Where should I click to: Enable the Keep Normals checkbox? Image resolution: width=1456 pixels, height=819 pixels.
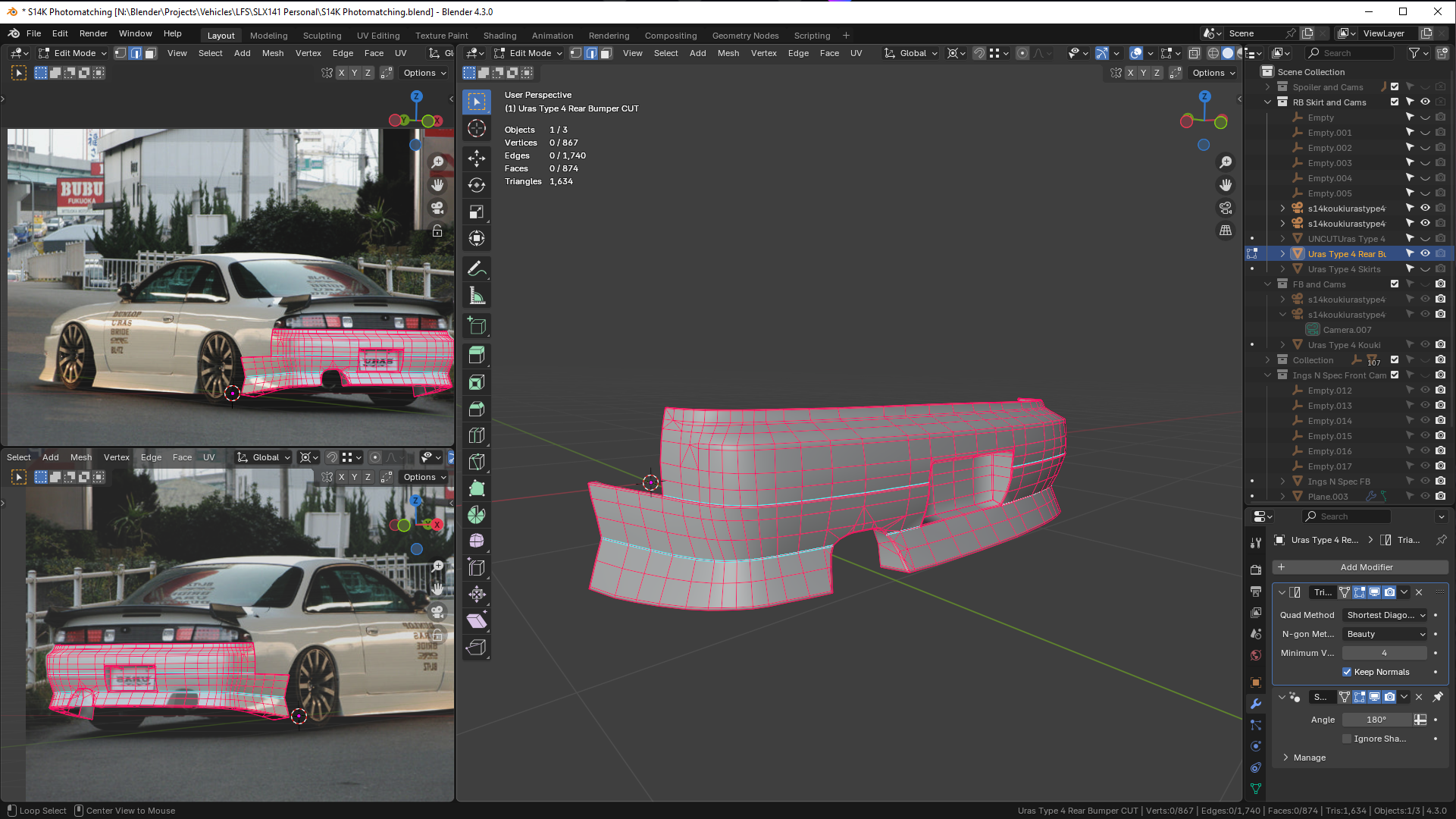[x=1347, y=672]
